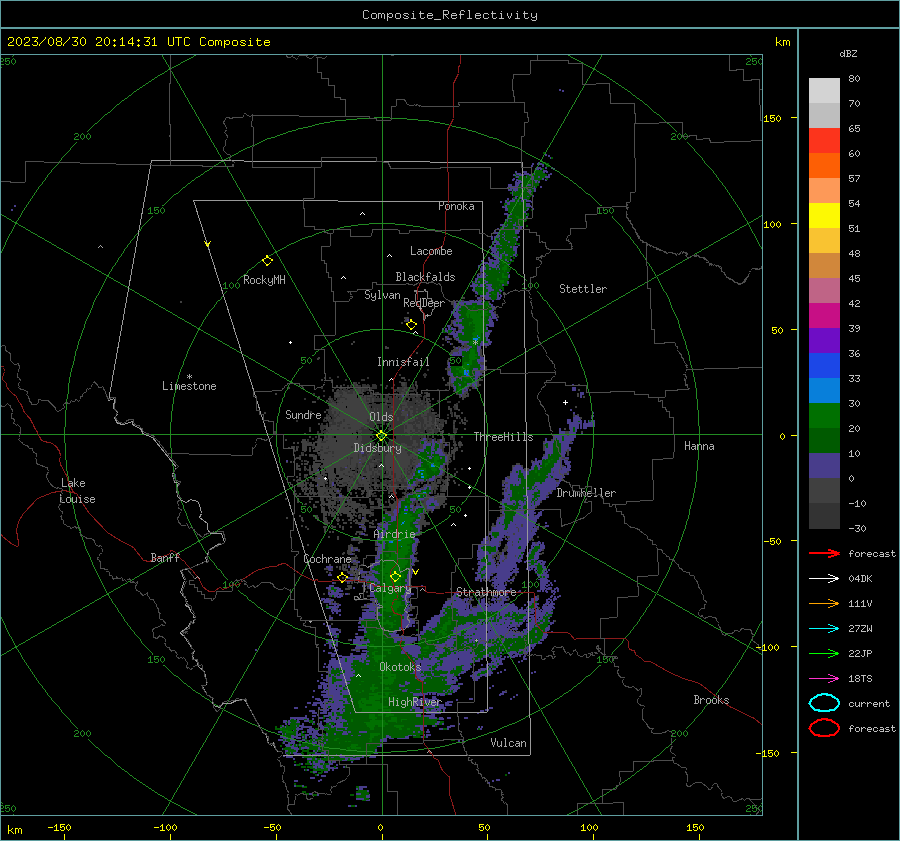Select the 30 dBZ light blue swatch
The width and height of the screenshot is (900, 841).
point(824,390)
